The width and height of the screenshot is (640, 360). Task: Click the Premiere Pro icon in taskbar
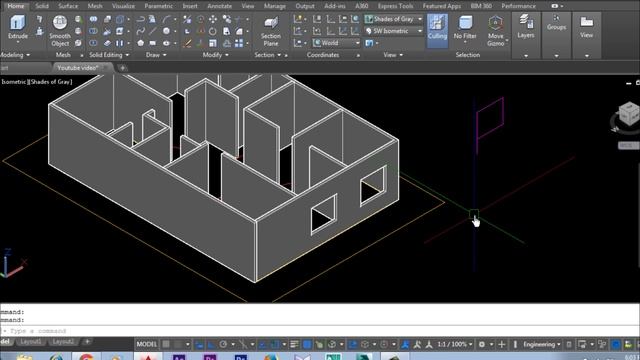[x=210, y=357]
